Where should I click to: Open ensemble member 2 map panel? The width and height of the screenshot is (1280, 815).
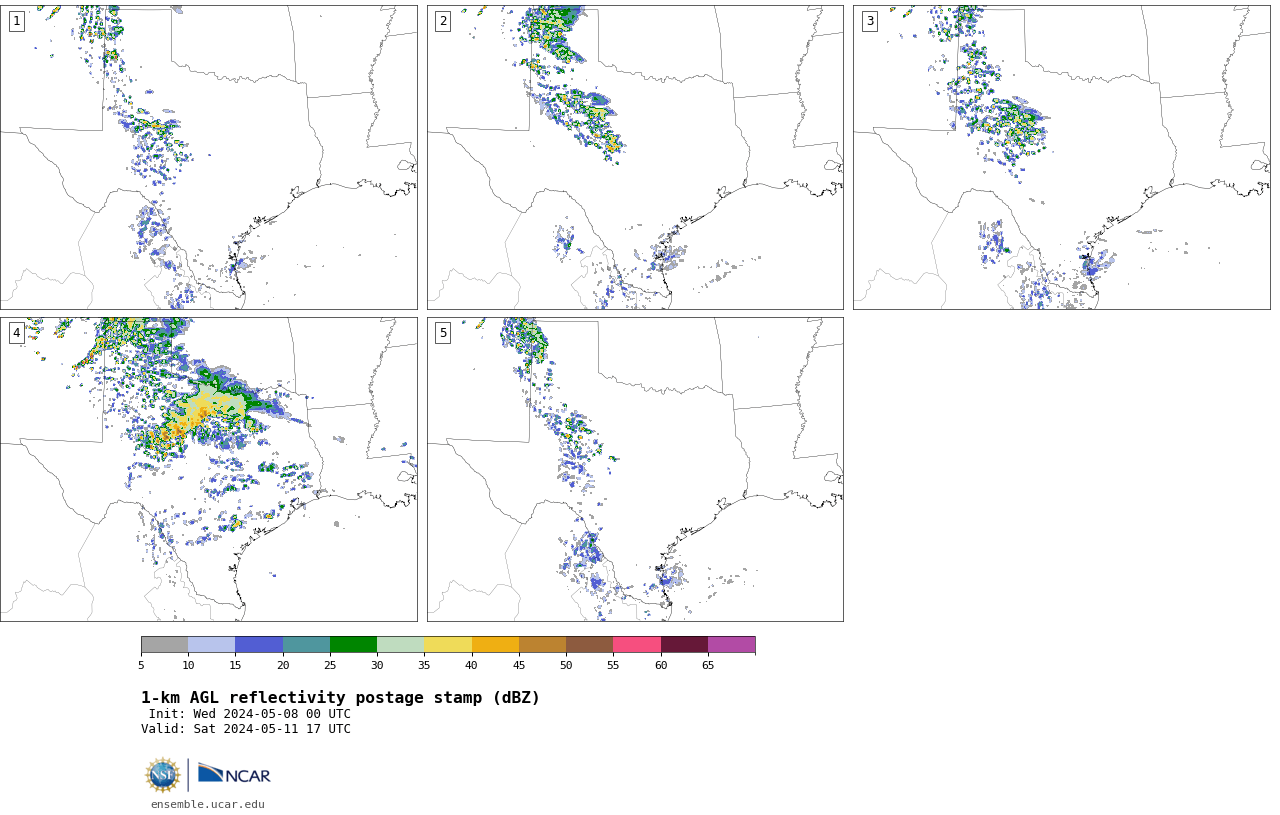(x=635, y=157)
